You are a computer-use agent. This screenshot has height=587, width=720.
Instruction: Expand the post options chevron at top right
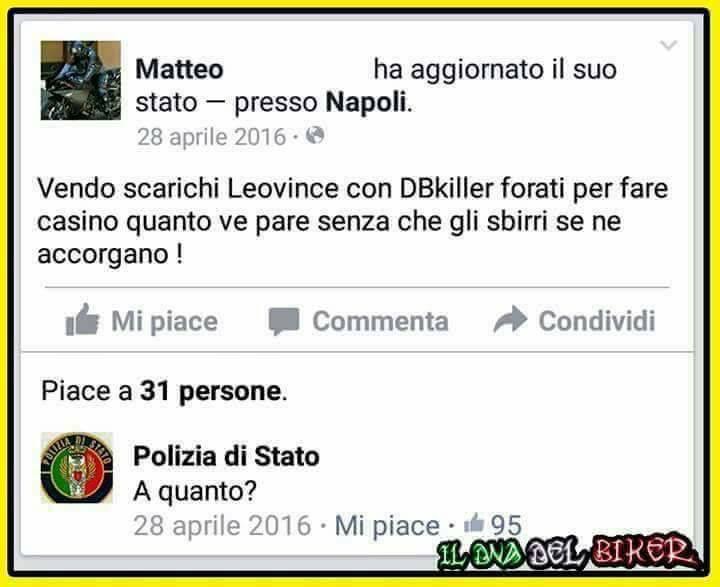[x=668, y=45]
